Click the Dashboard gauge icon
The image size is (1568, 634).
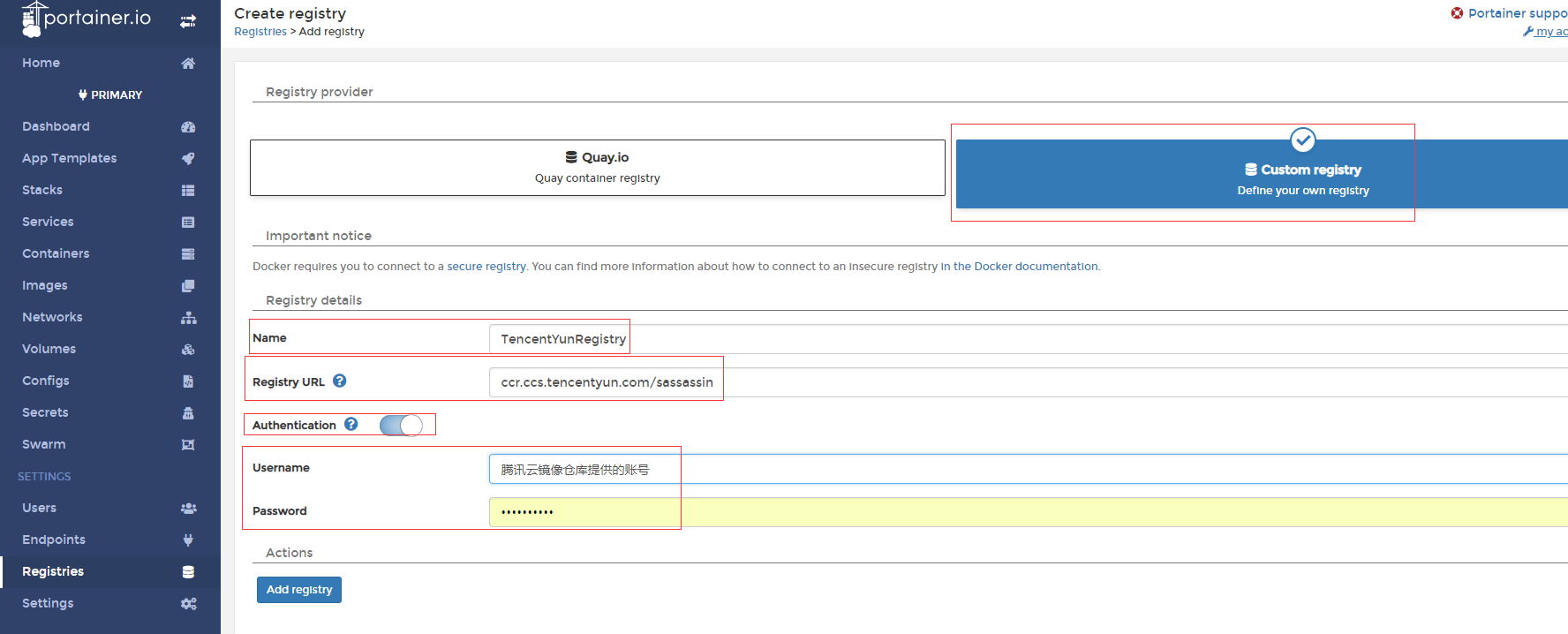pyautogui.click(x=188, y=127)
